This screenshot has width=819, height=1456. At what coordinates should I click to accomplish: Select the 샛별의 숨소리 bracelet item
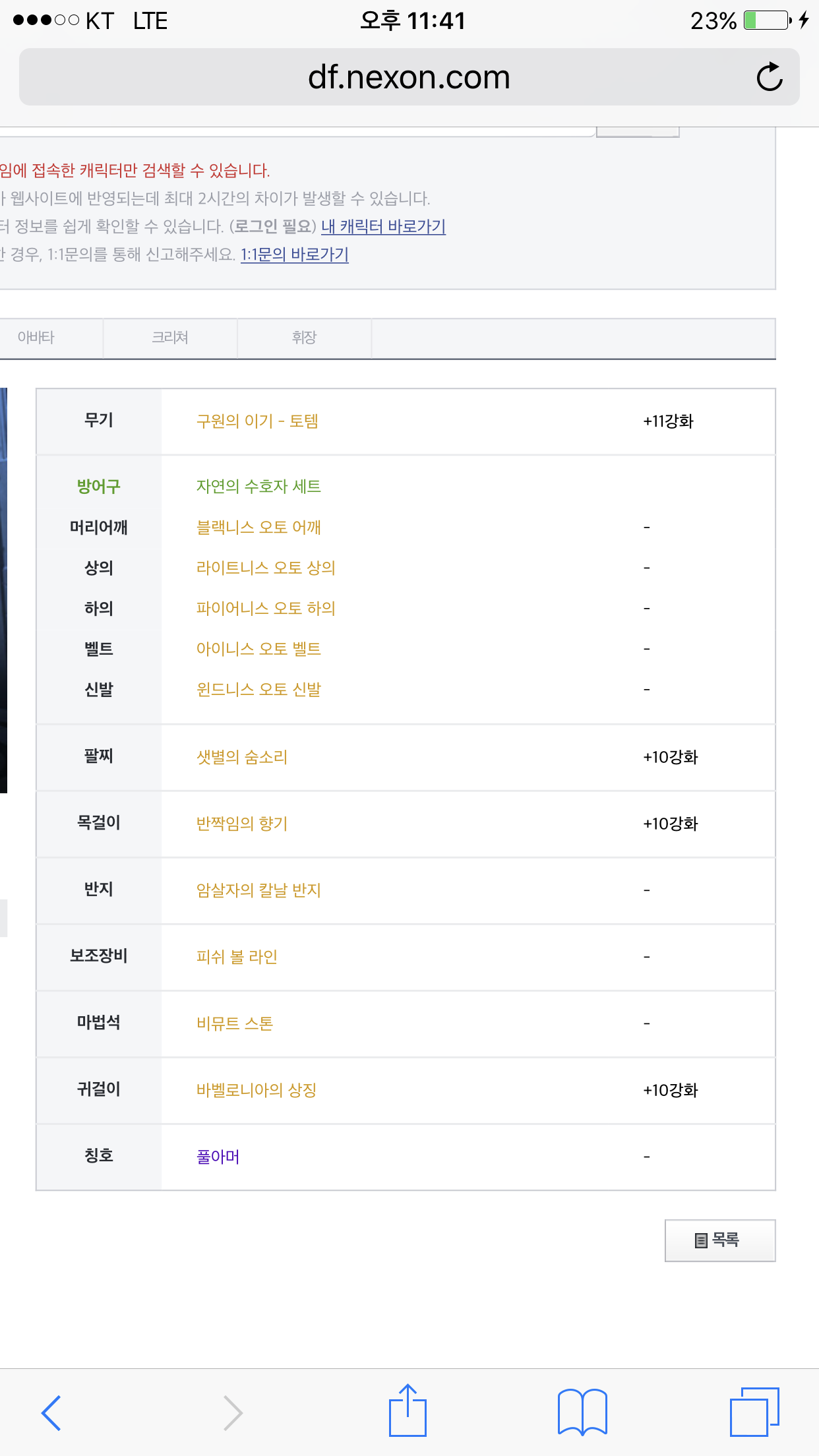pos(242,757)
